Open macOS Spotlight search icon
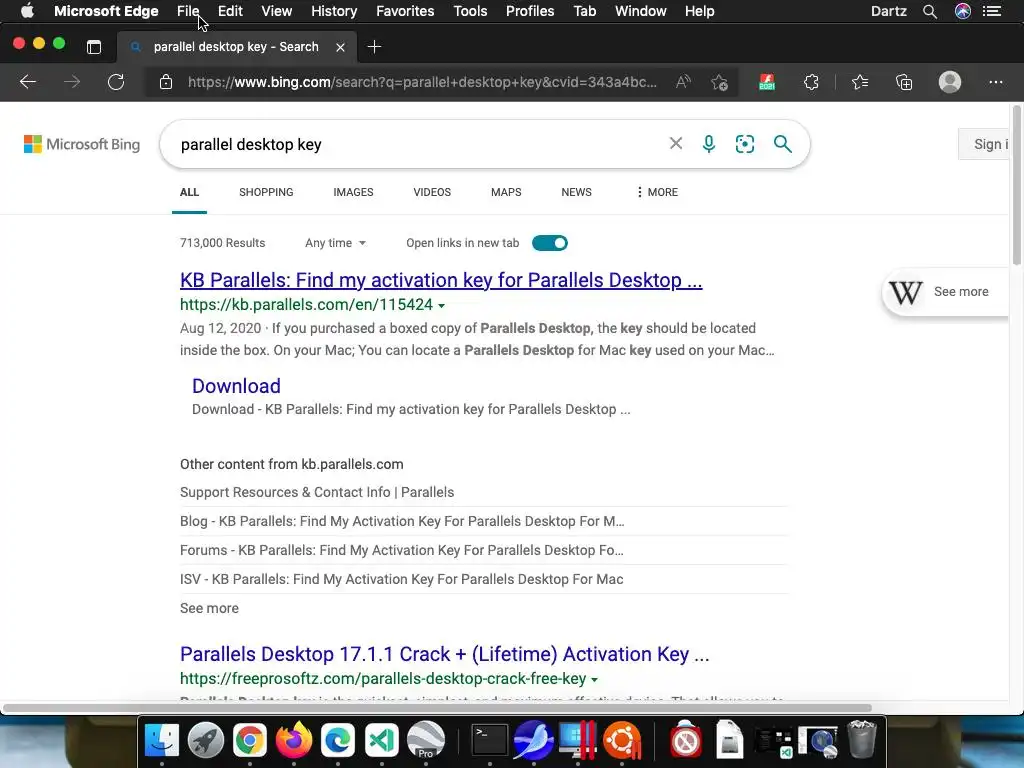Viewport: 1024px width, 768px height. pos(930,11)
